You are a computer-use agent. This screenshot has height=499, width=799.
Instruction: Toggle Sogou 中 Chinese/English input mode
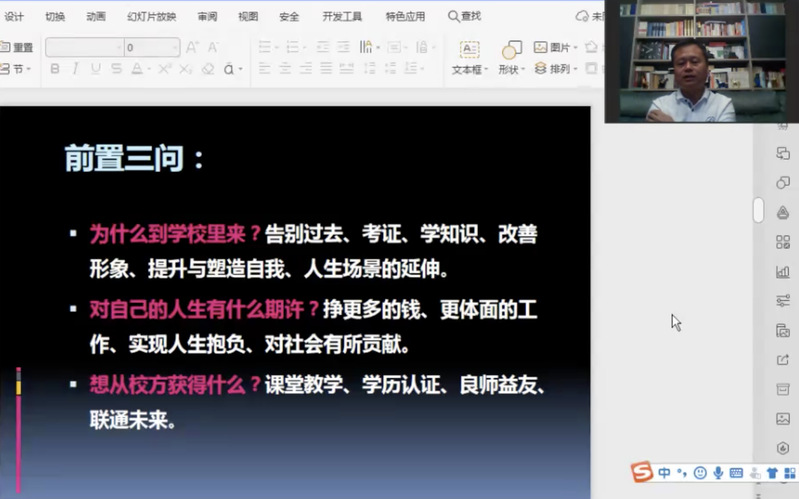(x=664, y=472)
